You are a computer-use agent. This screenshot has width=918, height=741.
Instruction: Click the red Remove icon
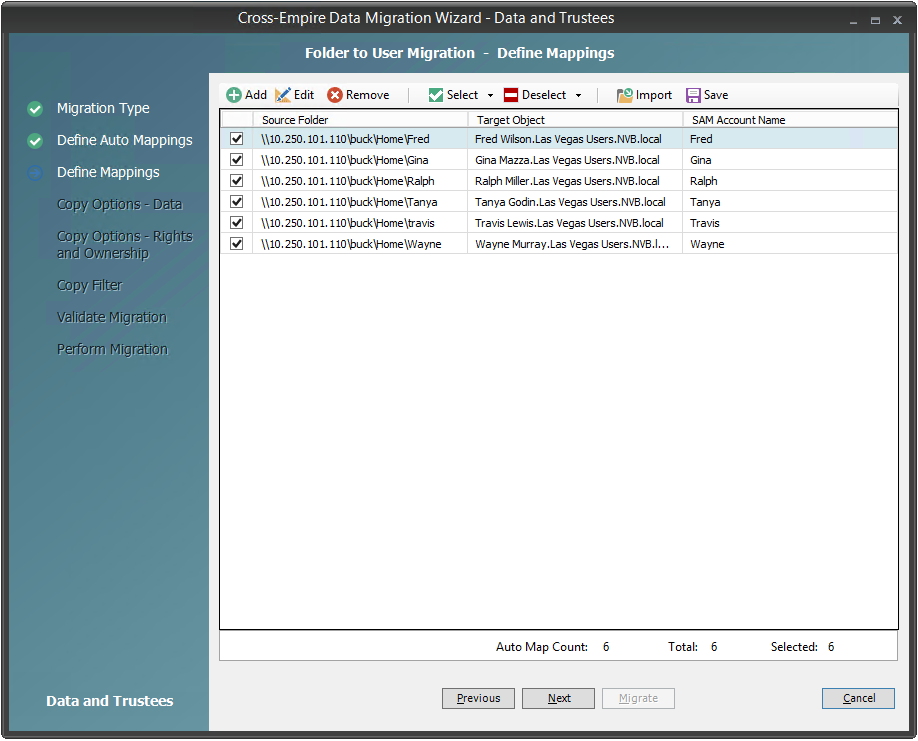335,95
